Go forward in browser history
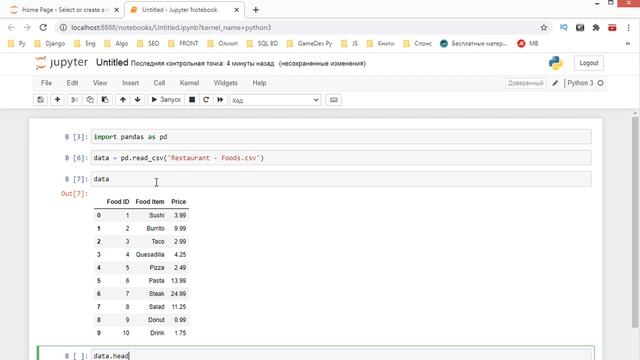Viewport: 640px width, 360px height. click(x=27, y=28)
